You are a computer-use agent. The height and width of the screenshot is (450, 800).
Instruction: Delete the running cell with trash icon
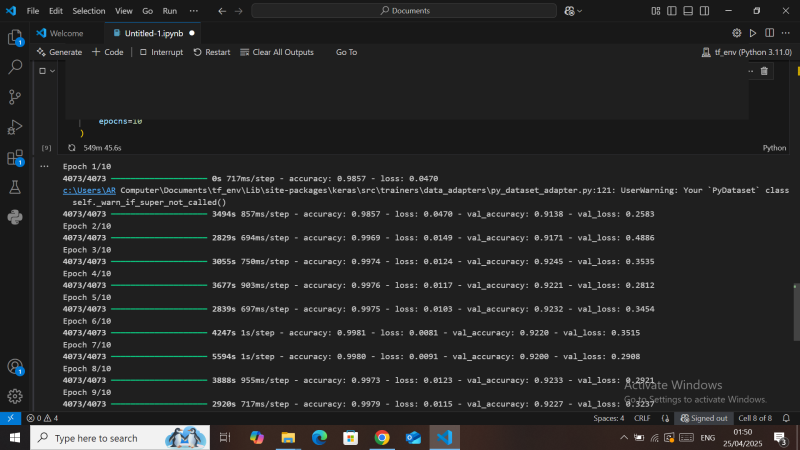[x=764, y=71]
